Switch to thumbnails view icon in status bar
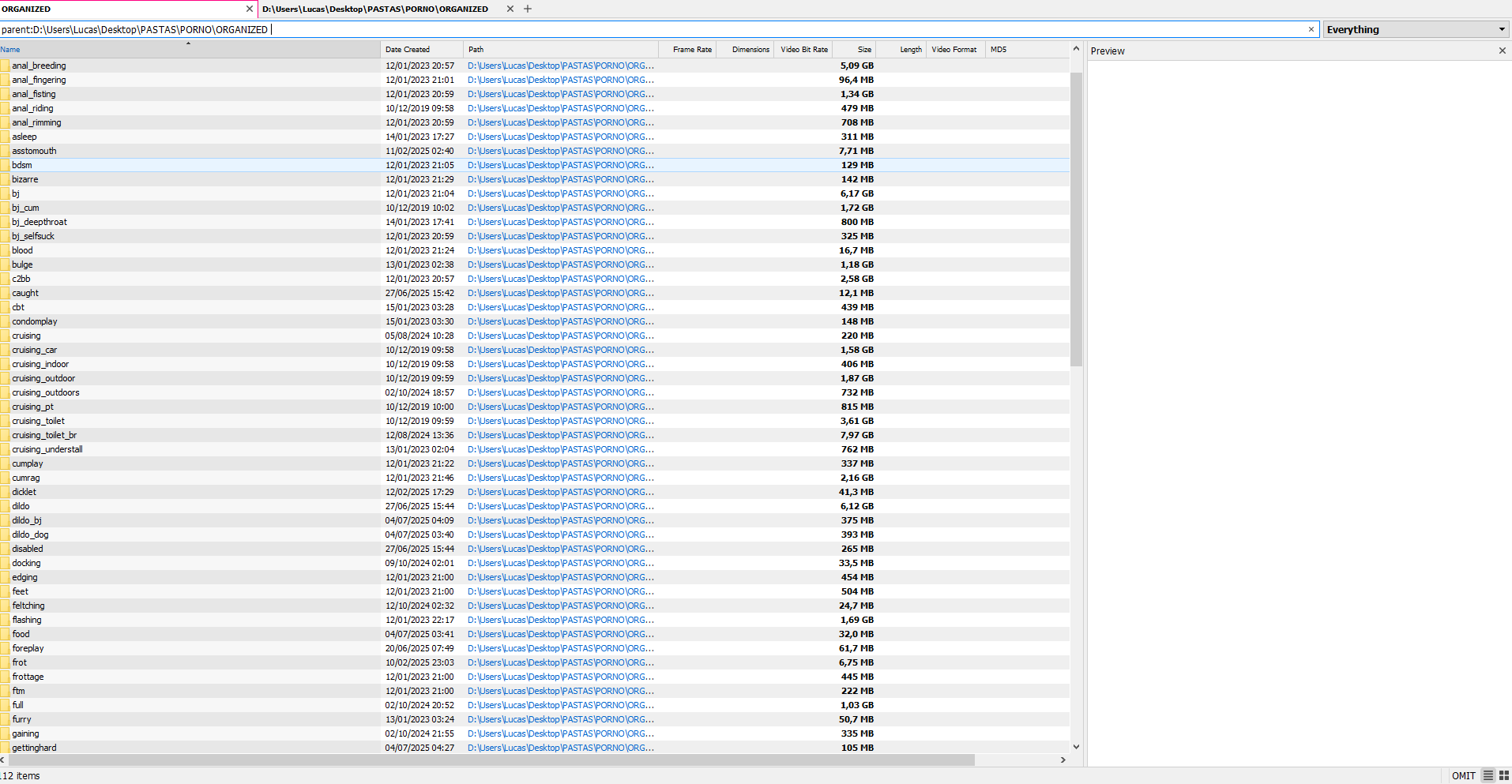This screenshot has width=1512, height=784. 1503,775
